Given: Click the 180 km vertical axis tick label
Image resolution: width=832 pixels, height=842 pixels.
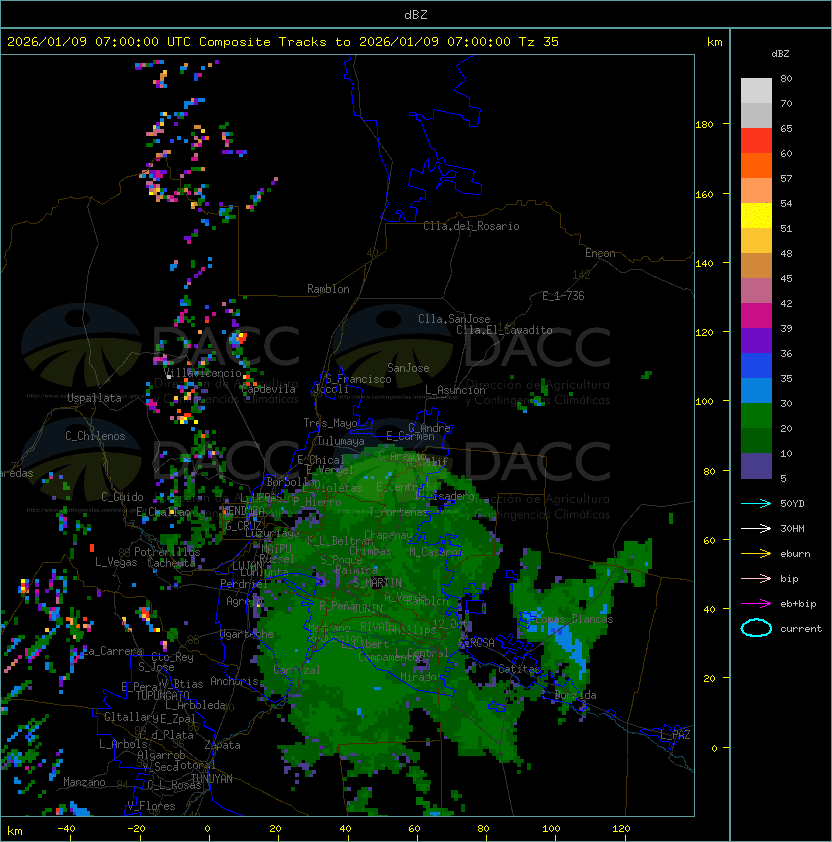Looking at the screenshot, I should 704,125.
